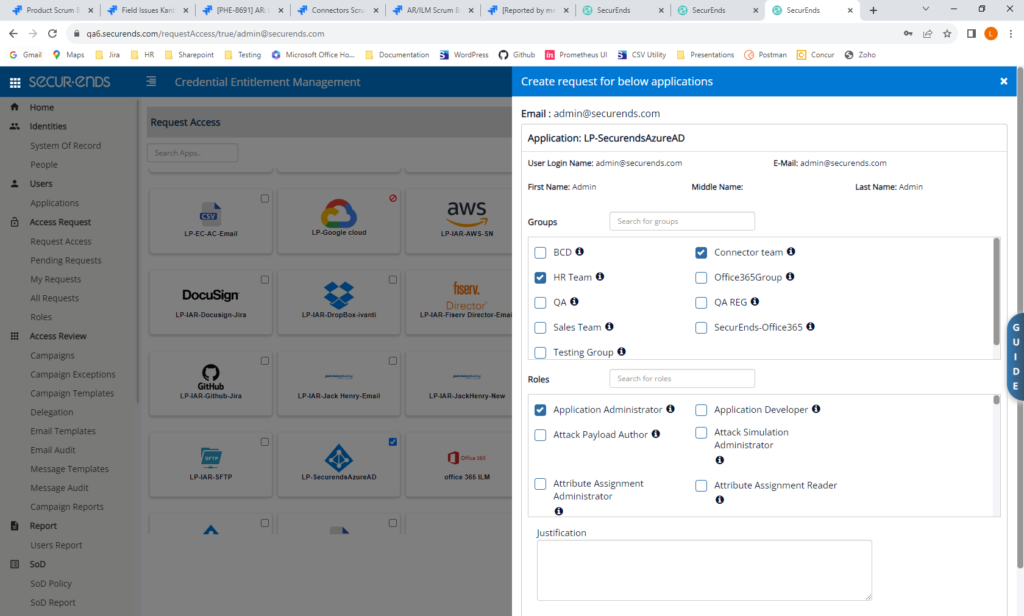Viewport: 1024px width, 616px height.
Task: Open the Chrome profile avatar icon
Action: (991, 33)
